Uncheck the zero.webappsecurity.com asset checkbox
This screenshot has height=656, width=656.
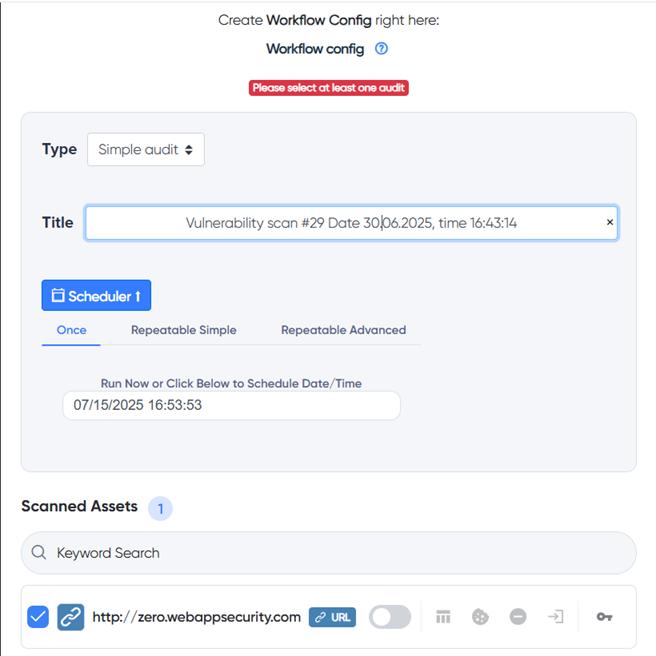pos(38,617)
